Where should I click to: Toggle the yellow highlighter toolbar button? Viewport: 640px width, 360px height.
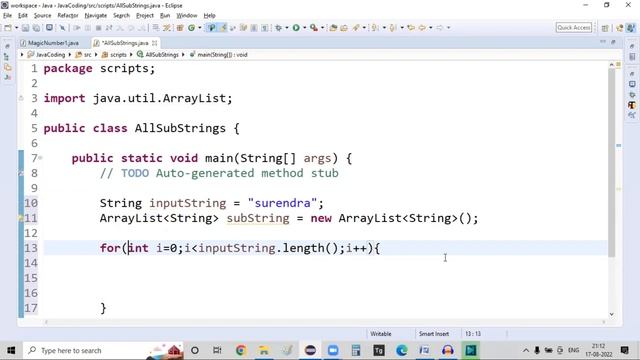[223, 28]
